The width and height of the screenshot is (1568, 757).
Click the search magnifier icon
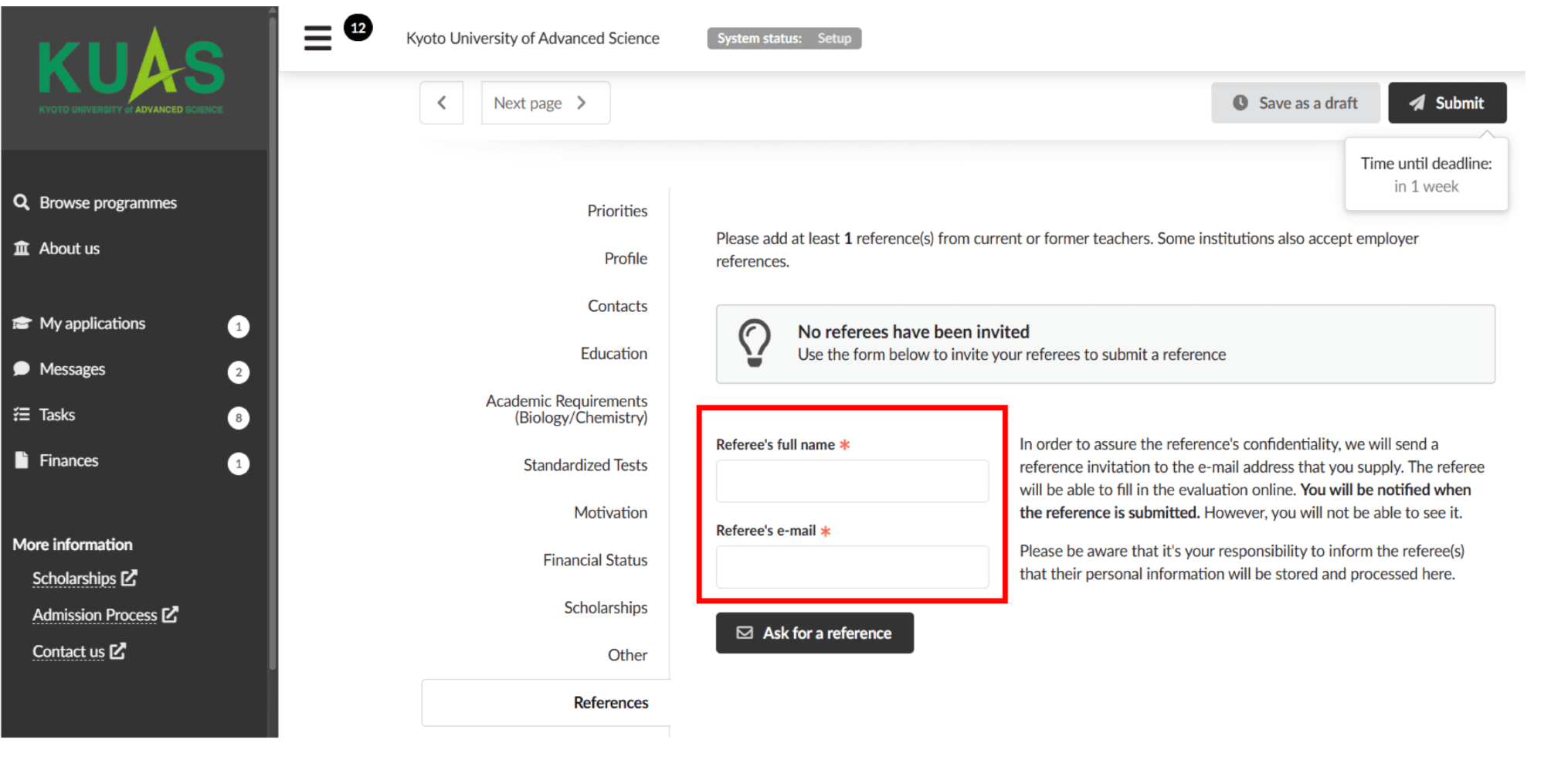[x=22, y=202]
